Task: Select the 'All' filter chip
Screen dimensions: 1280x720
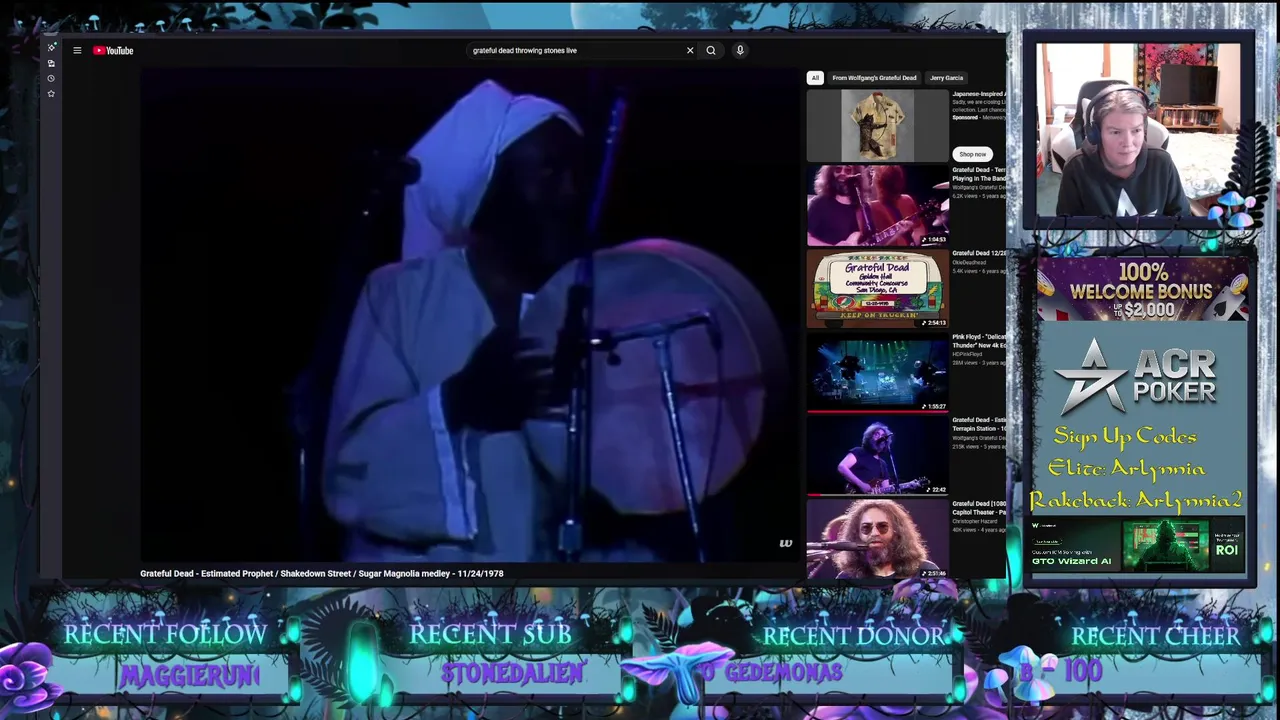Action: click(815, 78)
